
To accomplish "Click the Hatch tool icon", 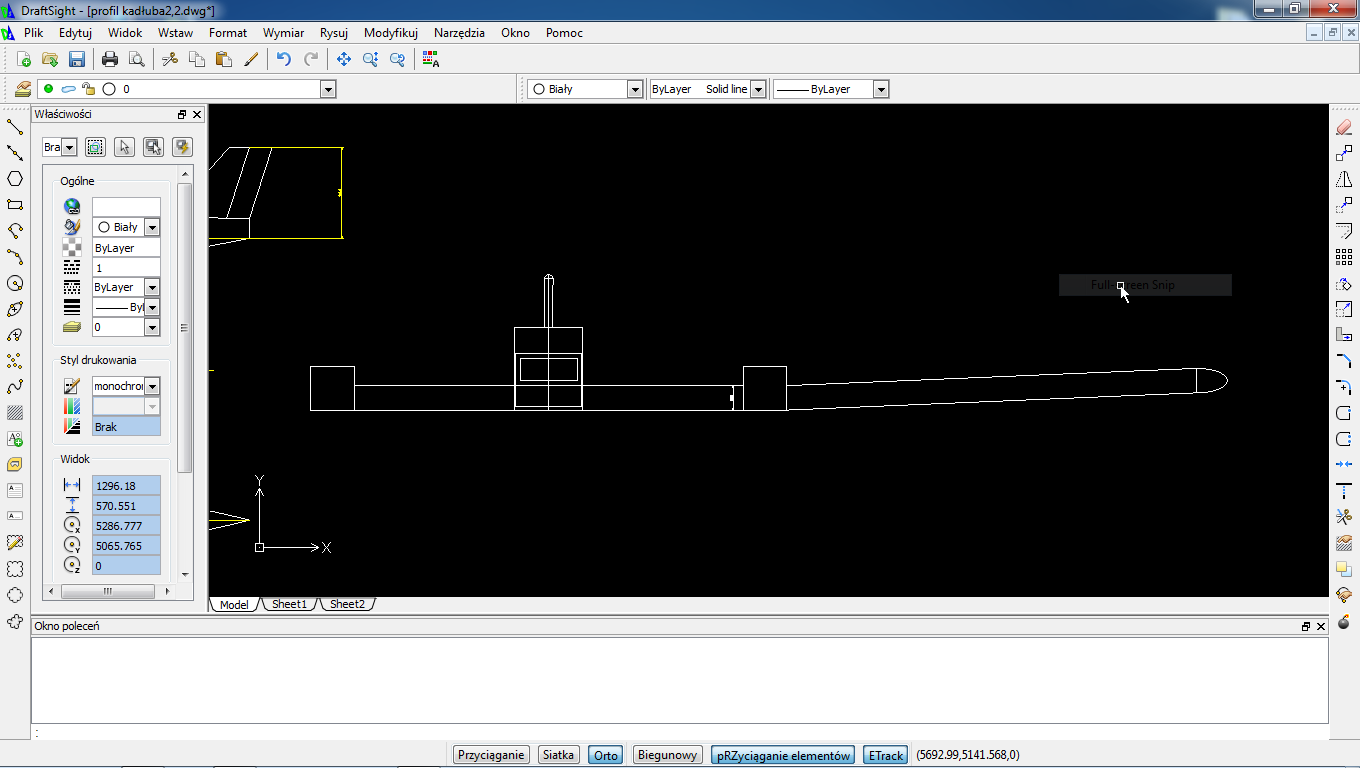I will coord(15,413).
